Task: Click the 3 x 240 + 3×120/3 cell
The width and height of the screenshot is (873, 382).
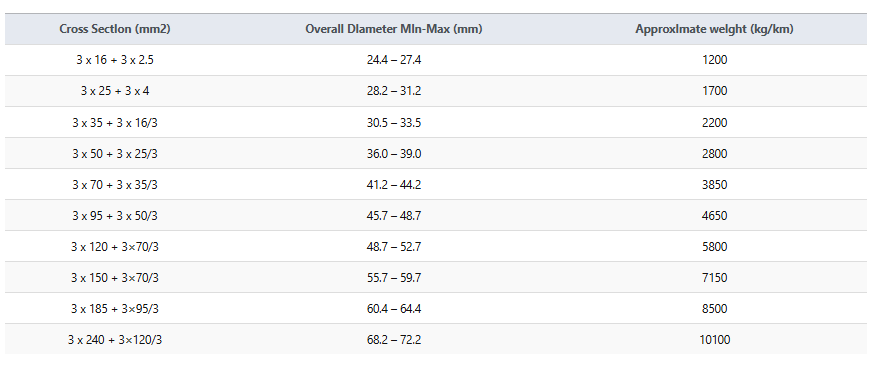Action: click(x=115, y=340)
